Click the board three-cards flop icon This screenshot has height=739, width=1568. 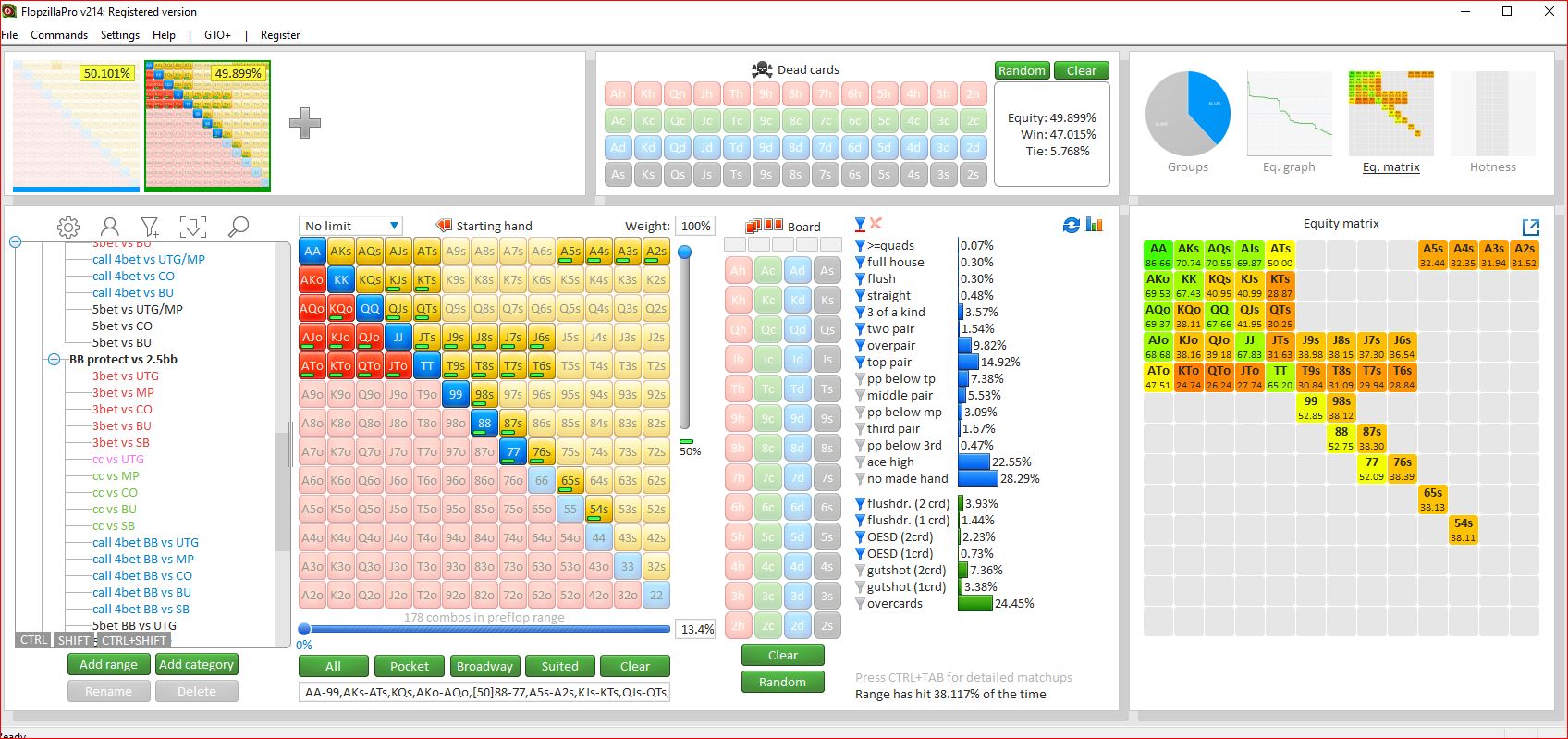753,225
